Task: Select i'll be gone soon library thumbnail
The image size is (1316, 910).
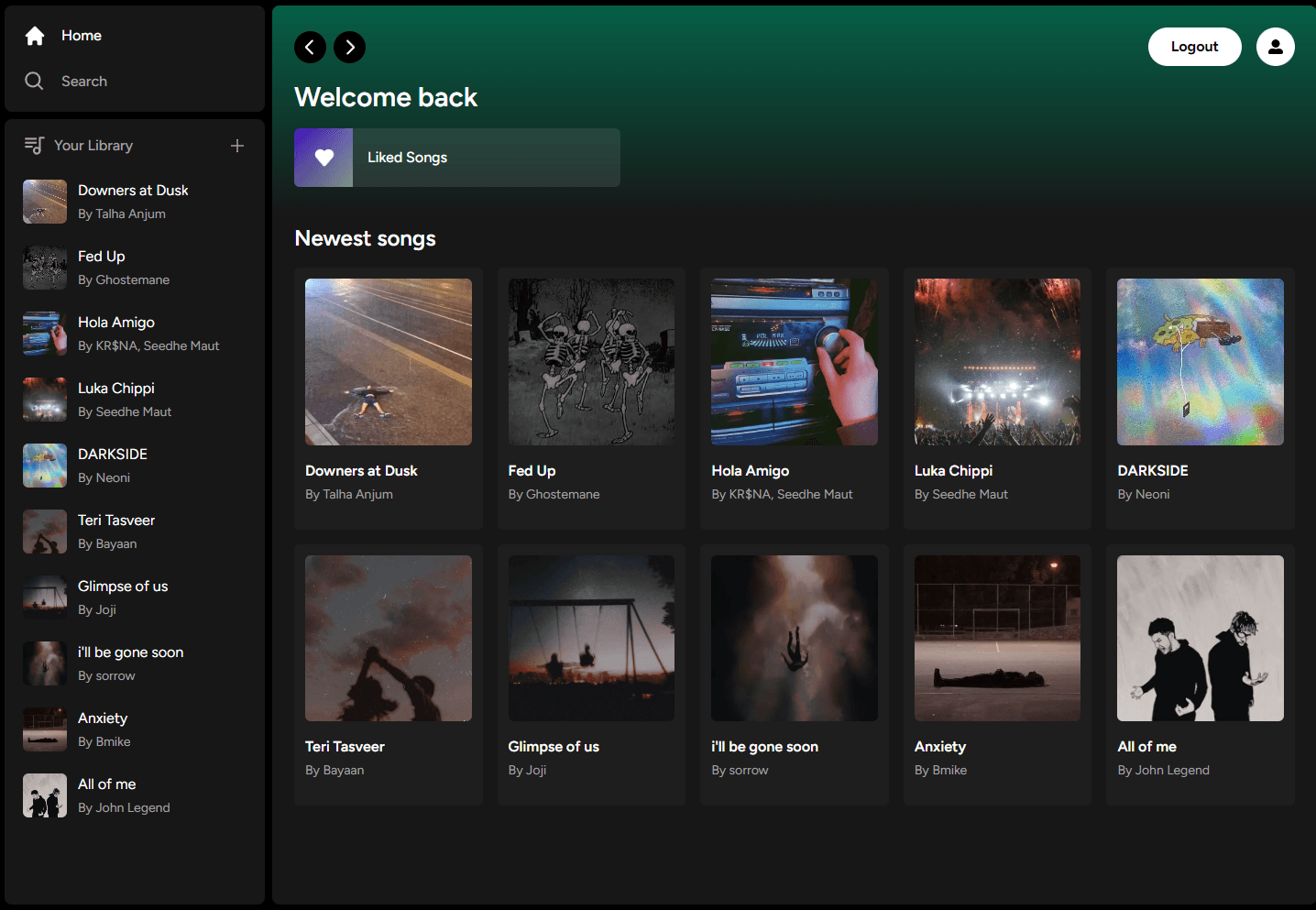Action: point(45,663)
